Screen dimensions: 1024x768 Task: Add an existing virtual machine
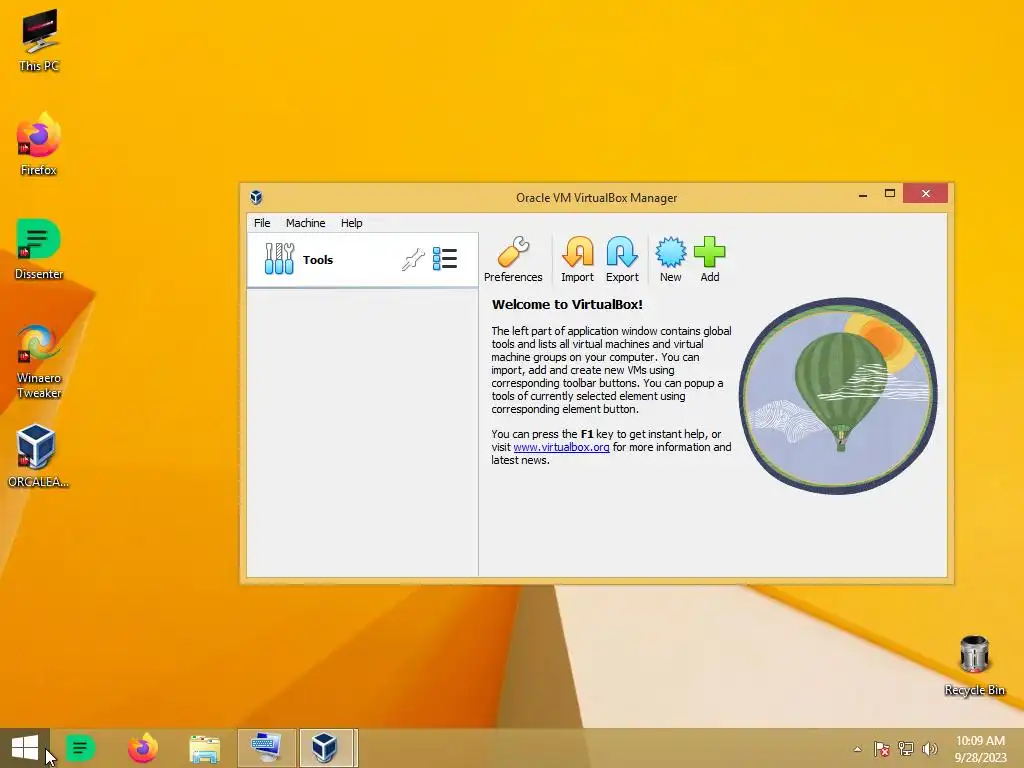pyautogui.click(x=710, y=259)
